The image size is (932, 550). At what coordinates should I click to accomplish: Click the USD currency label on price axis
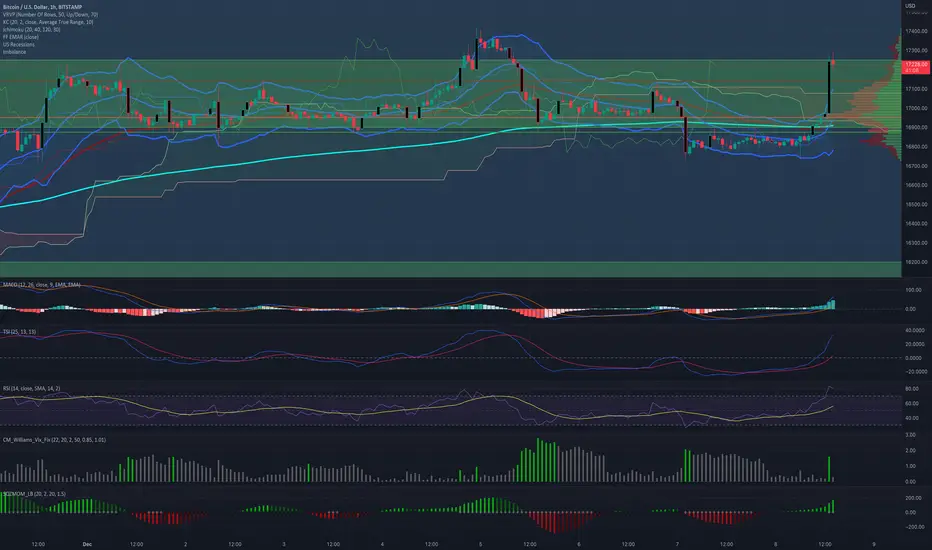(x=910, y=6)
